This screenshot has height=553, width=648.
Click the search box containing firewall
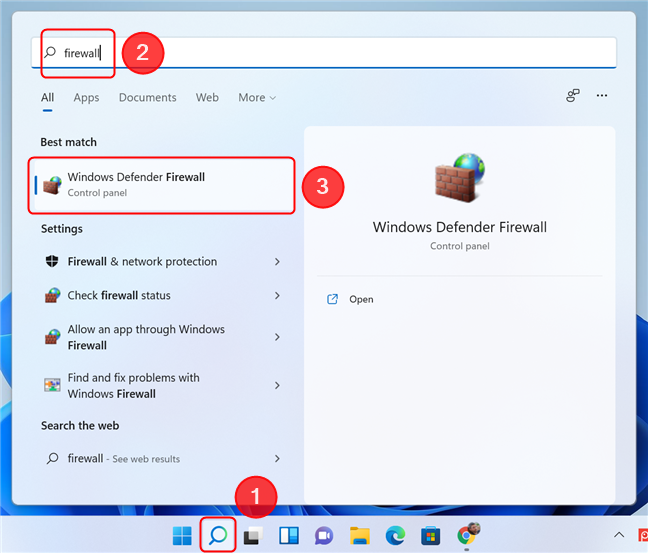[330, 53]
